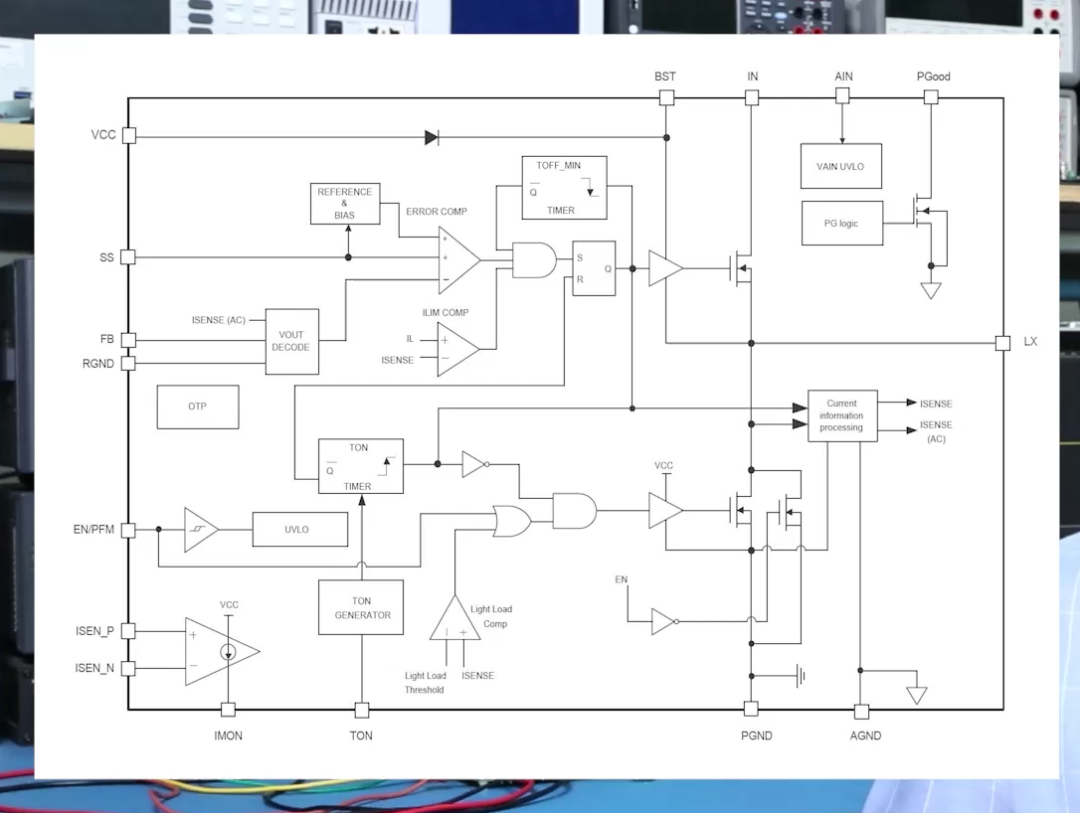Select the high-side driver buffer triangle
1080x813 pixels.
(666, 268)
